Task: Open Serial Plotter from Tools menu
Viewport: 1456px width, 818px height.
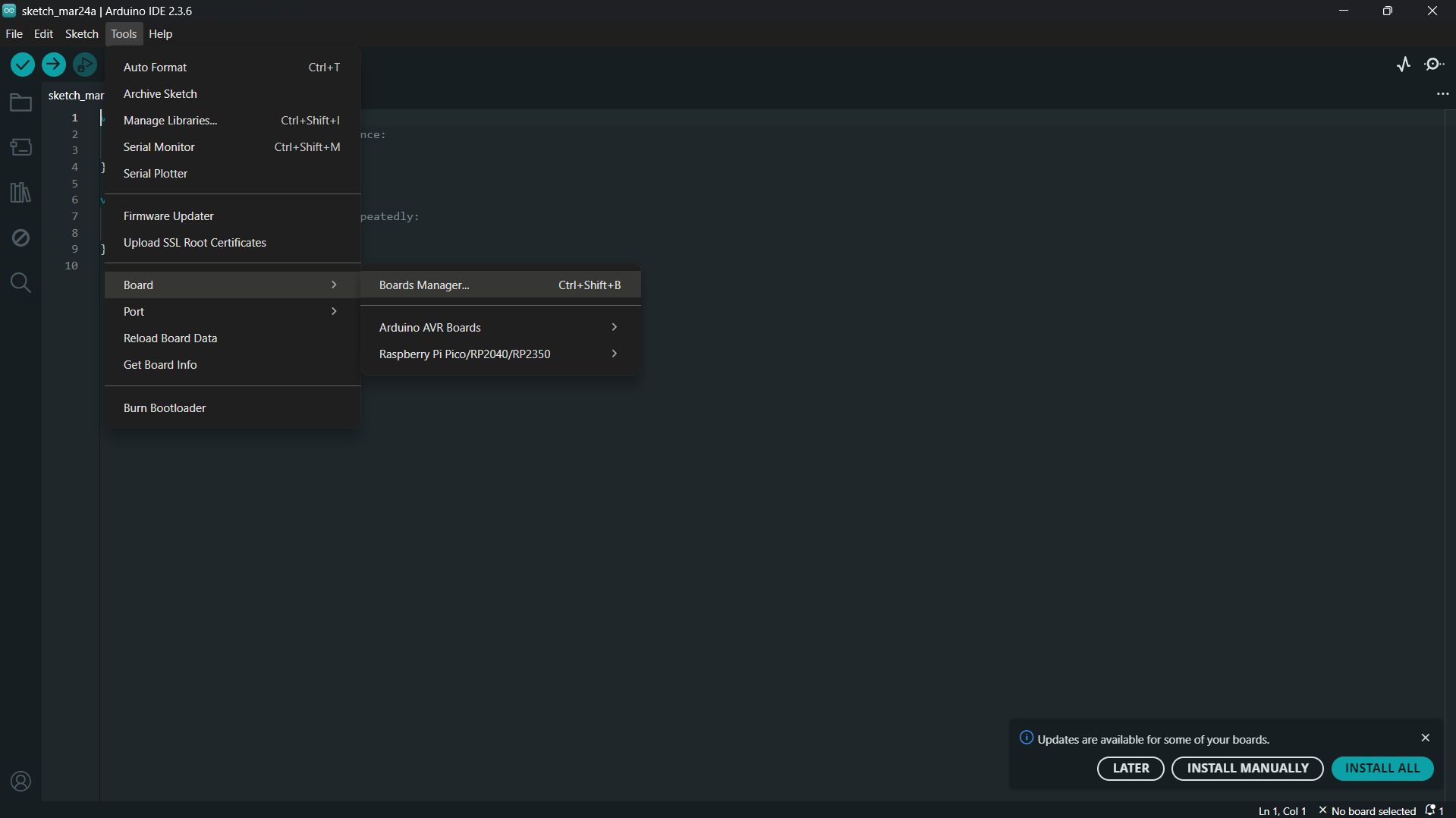Action: click(232, 174)
